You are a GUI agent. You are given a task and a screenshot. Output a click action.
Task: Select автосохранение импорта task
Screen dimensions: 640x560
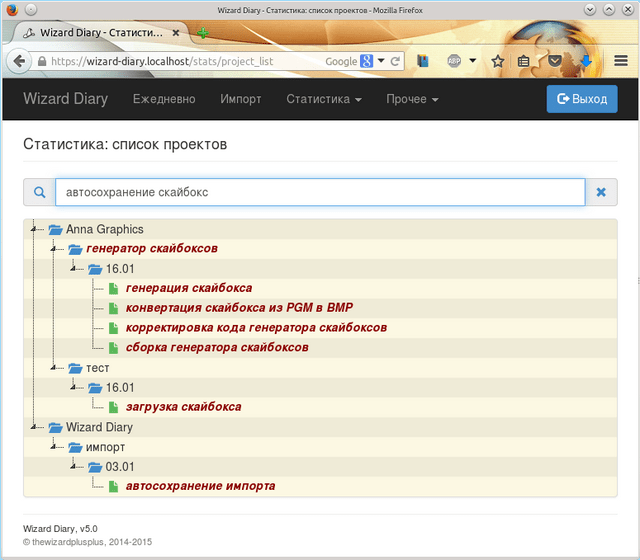[200, 486]
